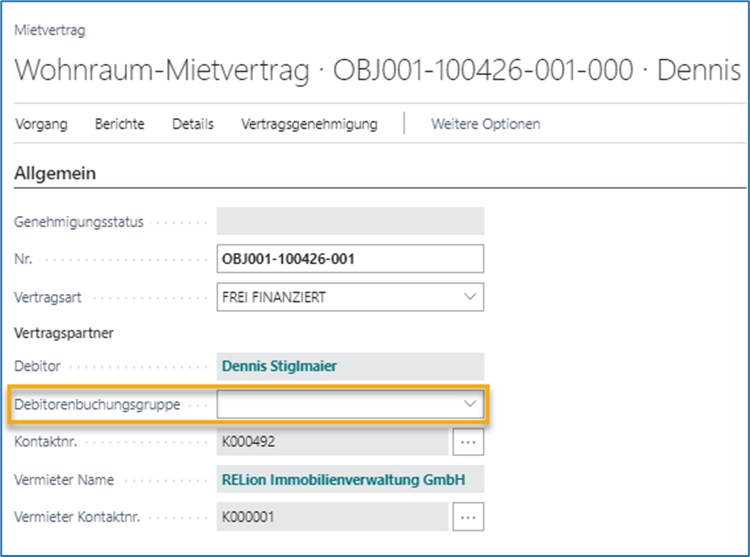Follow the Dennis Stiglmaier debitor link
Image resolution: width=750 pixels, height=557 pixels.
[x=279, y=367]
